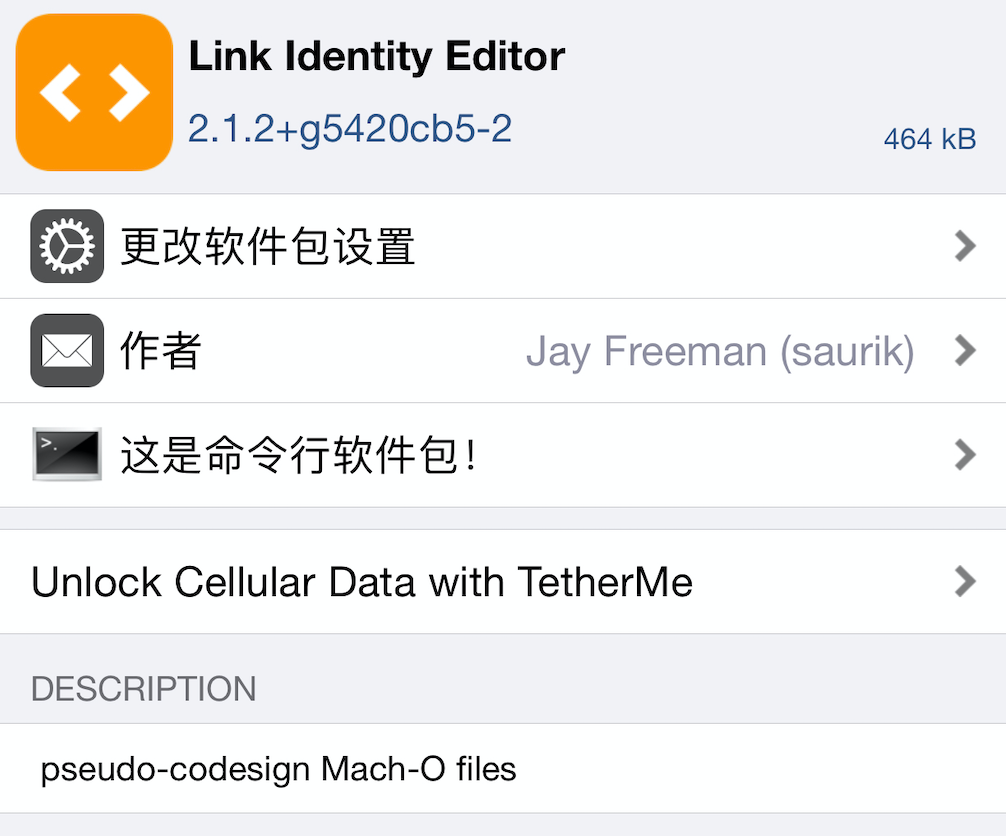Tap the version number 2.1.2+g5420cb5-2
1006x836 pixels.
pyautogui.click(x=350, y=129)
